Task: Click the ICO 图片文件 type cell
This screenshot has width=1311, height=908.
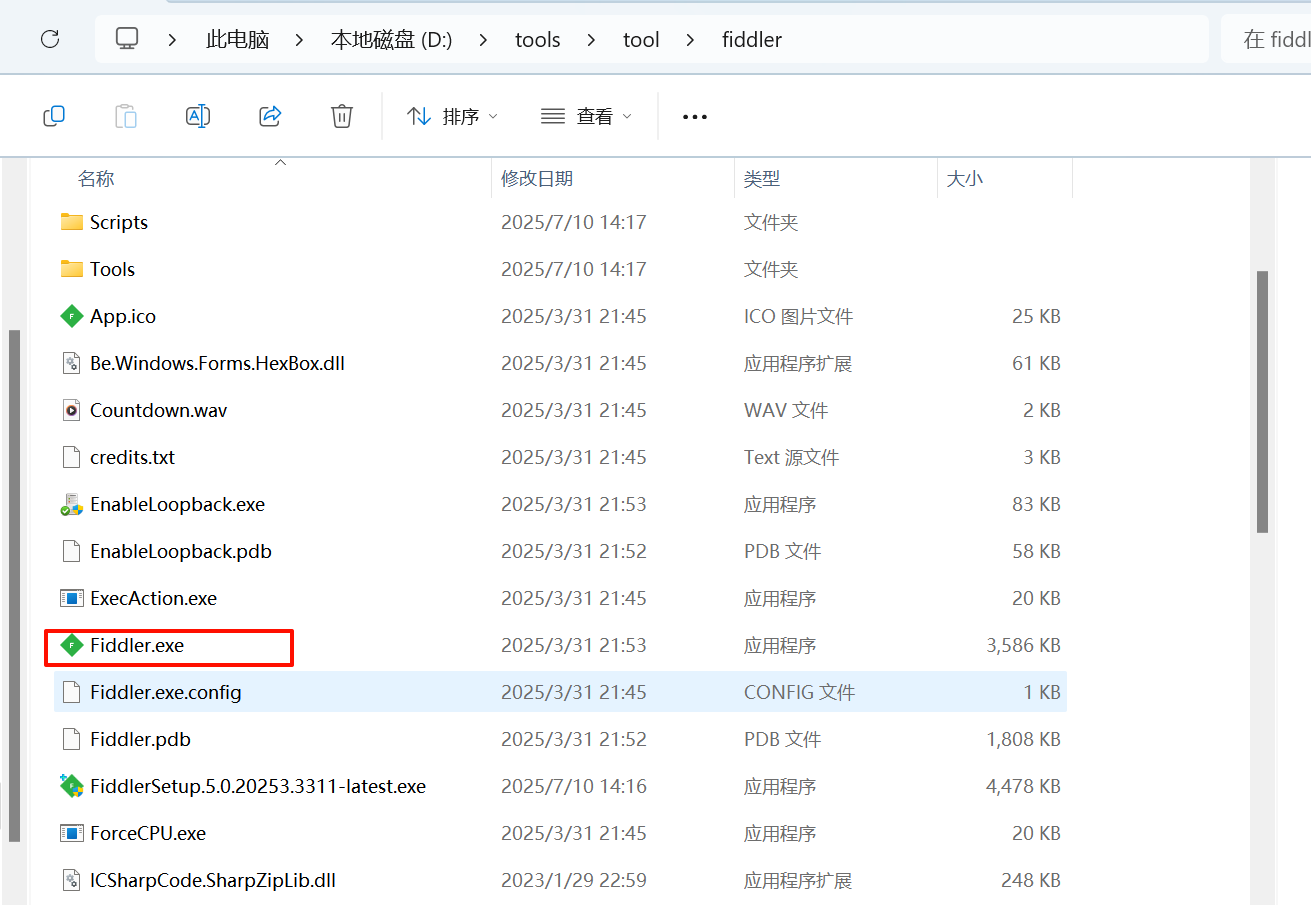Action: pyautogui.click(x=798, y=316)
